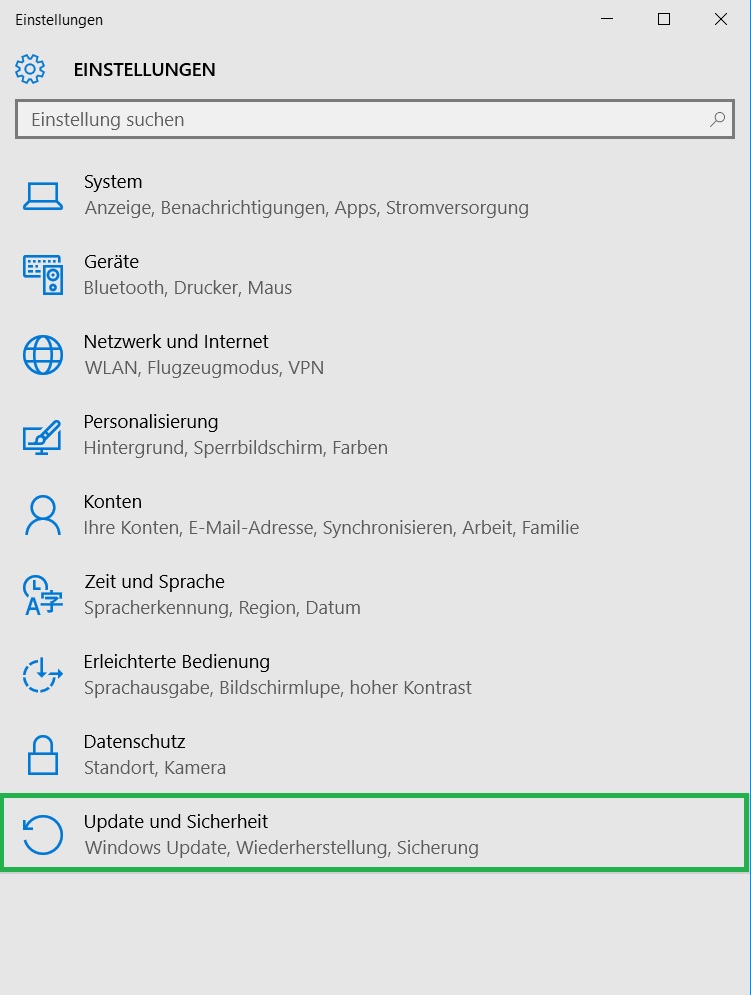Click the Erleichterte Bedienung dashed circle icon

pos(43,675)
